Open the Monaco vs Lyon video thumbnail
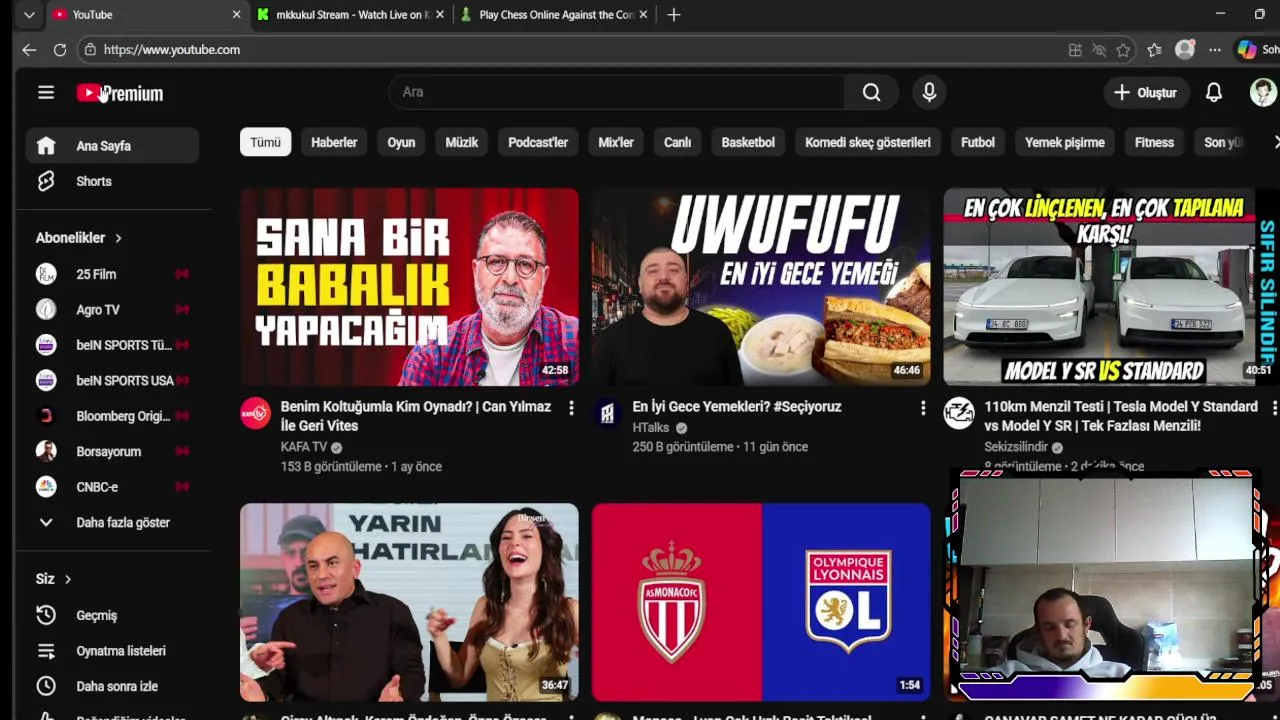This screenshot has width=1280, height=720. tap(761, 601)
